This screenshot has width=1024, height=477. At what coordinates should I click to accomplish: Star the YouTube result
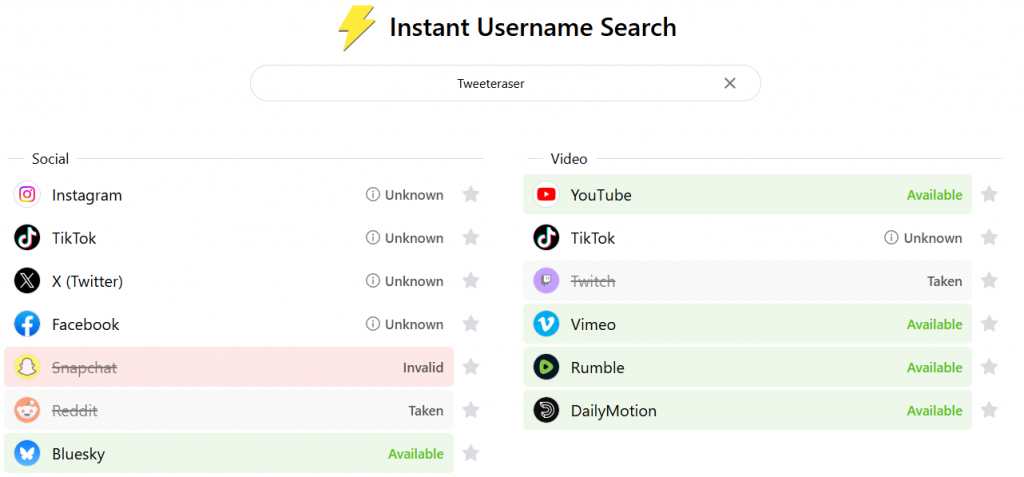click(989, 195)
